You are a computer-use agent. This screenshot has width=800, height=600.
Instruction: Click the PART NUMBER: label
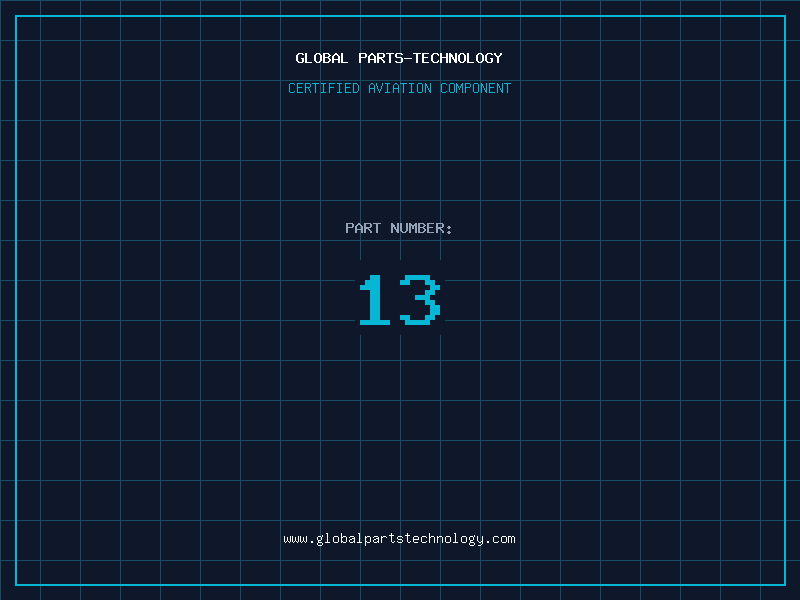coord(399,228)
